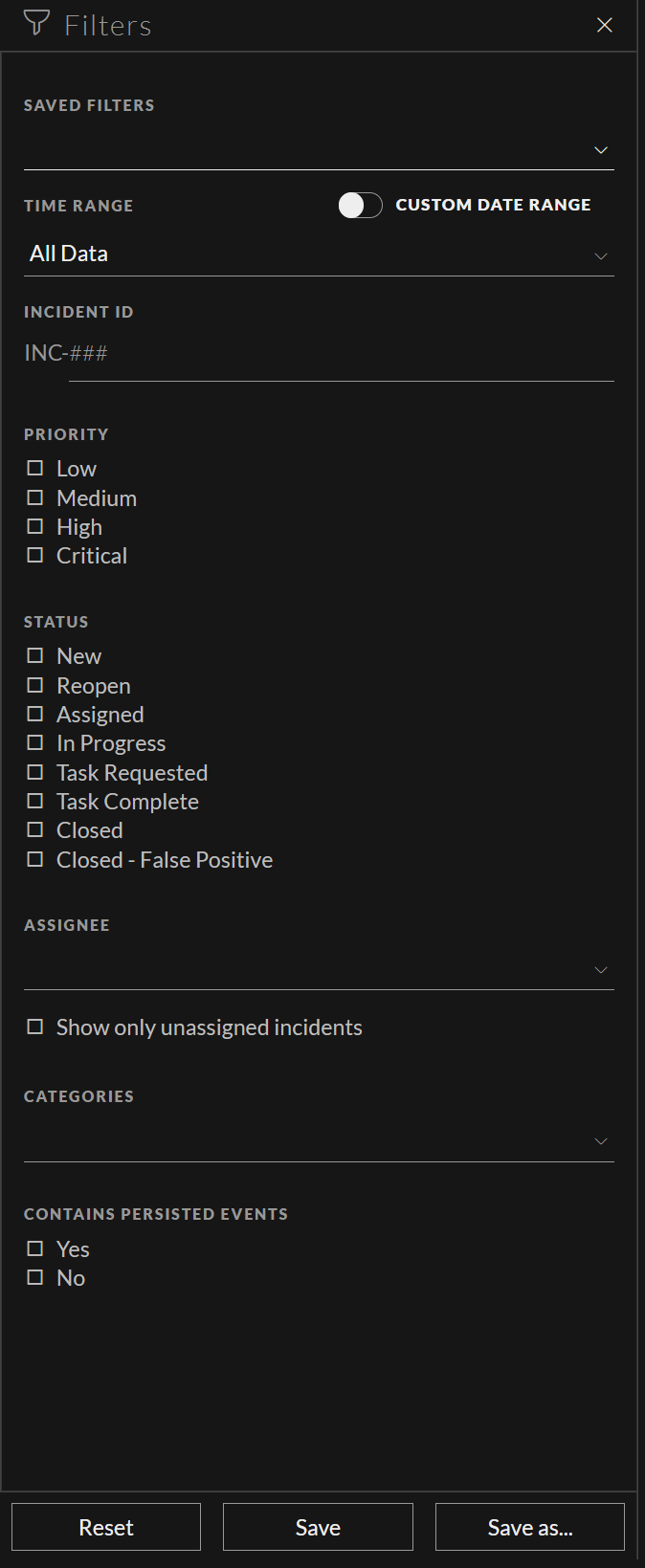
Task: Click the Reset button
Action: click(105, 1526)
